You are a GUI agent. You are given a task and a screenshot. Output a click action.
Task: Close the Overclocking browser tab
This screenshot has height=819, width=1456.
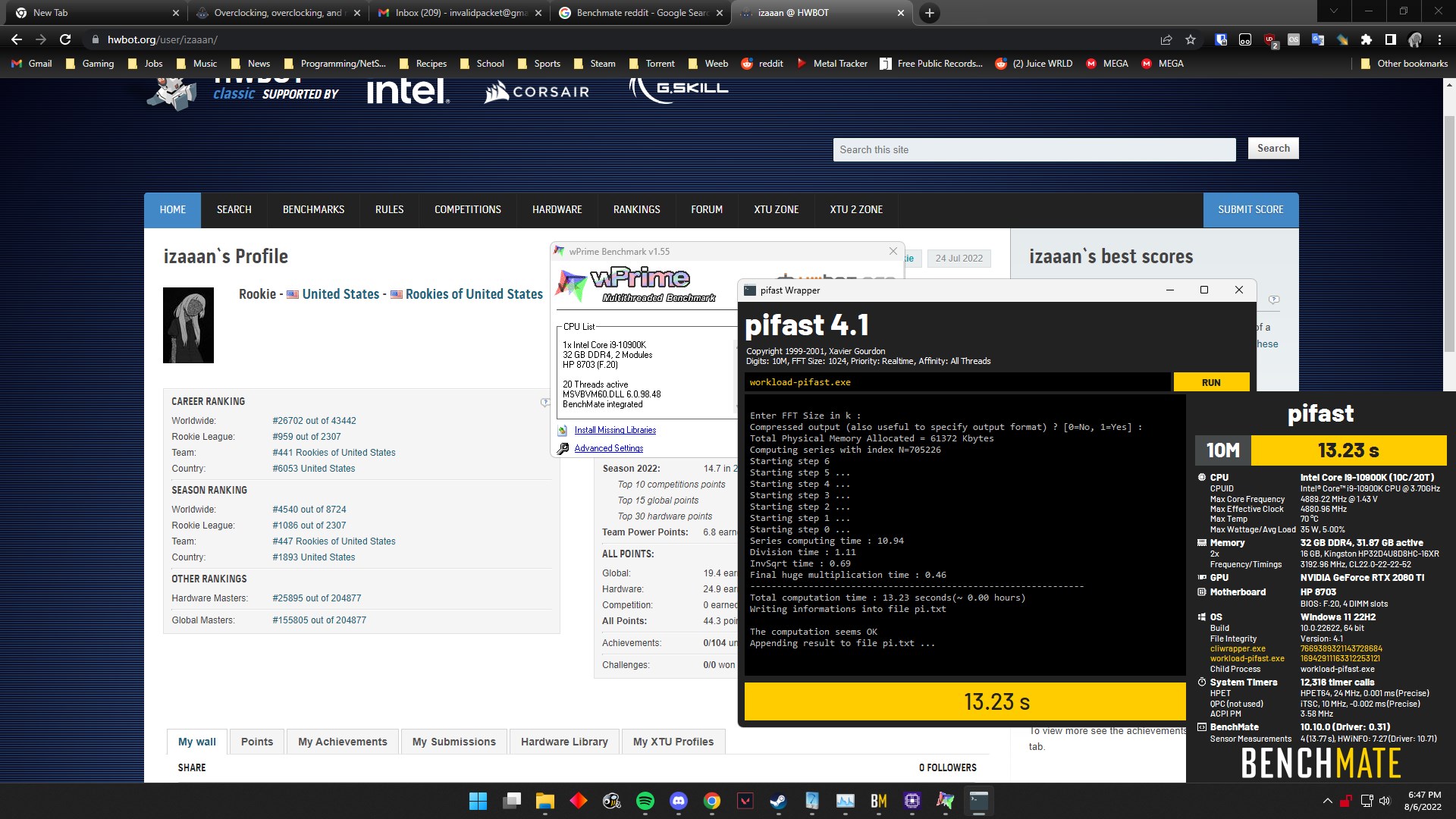point(357,13)
